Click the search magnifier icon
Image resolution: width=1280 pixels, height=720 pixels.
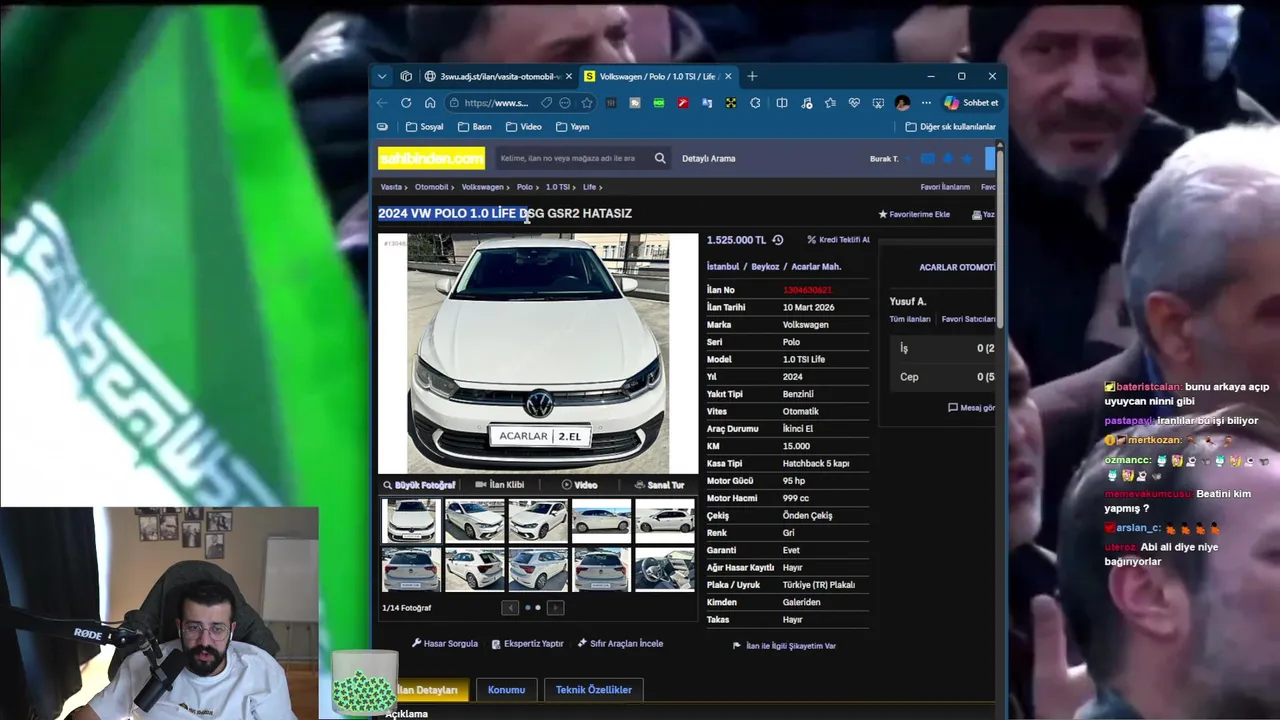(660, 158)
